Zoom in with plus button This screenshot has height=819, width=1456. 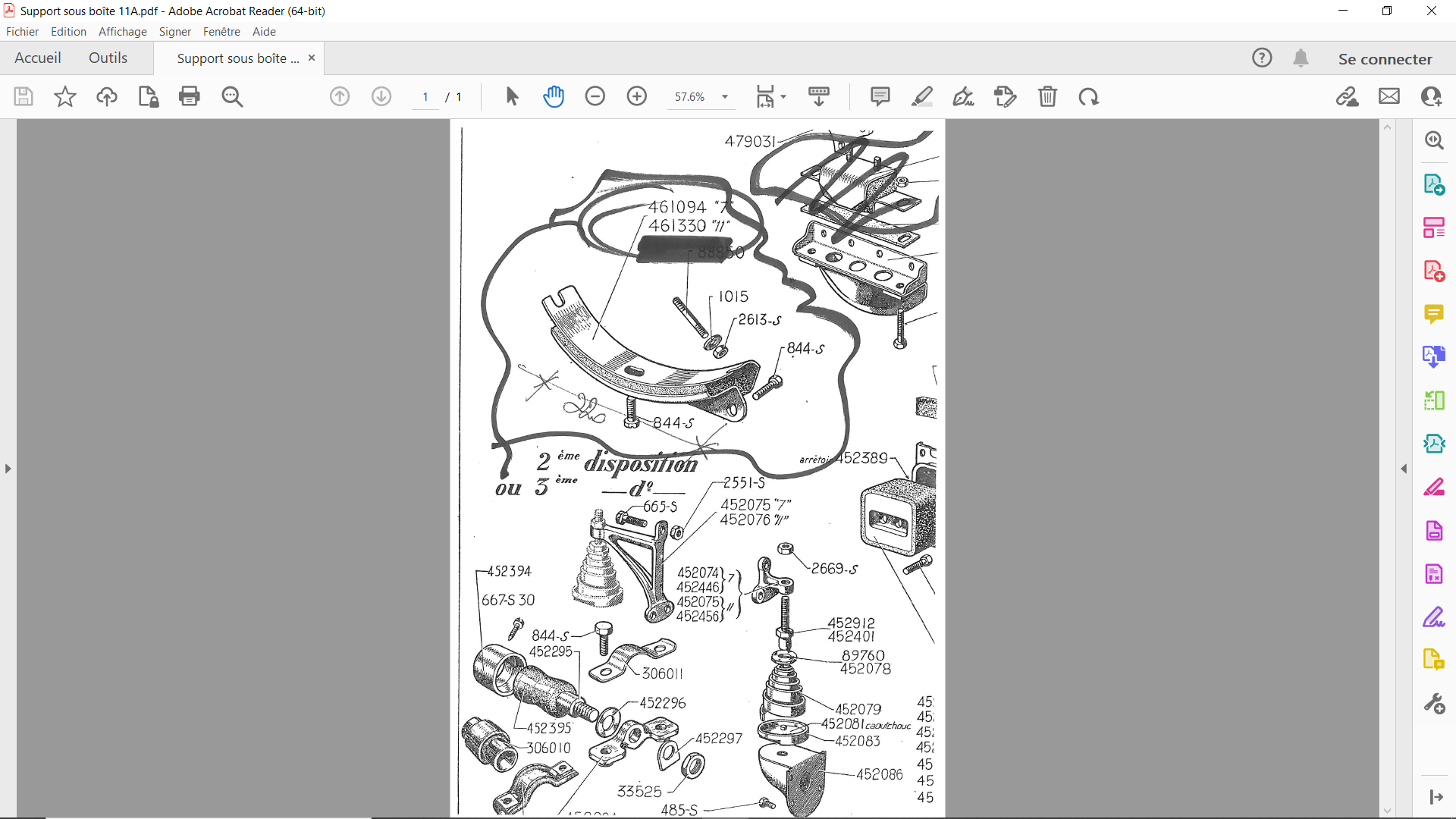(x=637, y=96)
